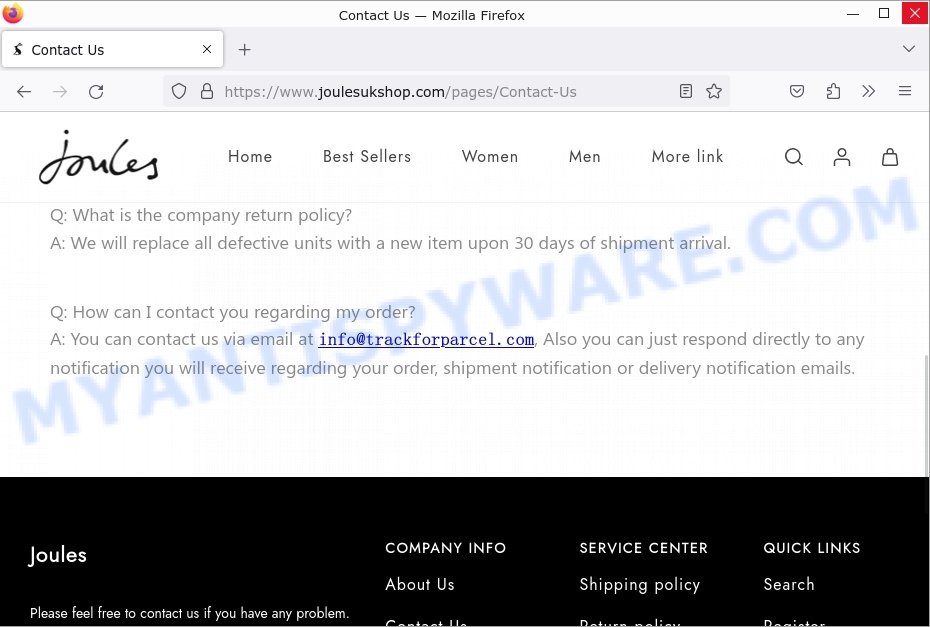Bookmark this page with the star
This screenshot has height=627, width=930.
click(x=714, y=91)
